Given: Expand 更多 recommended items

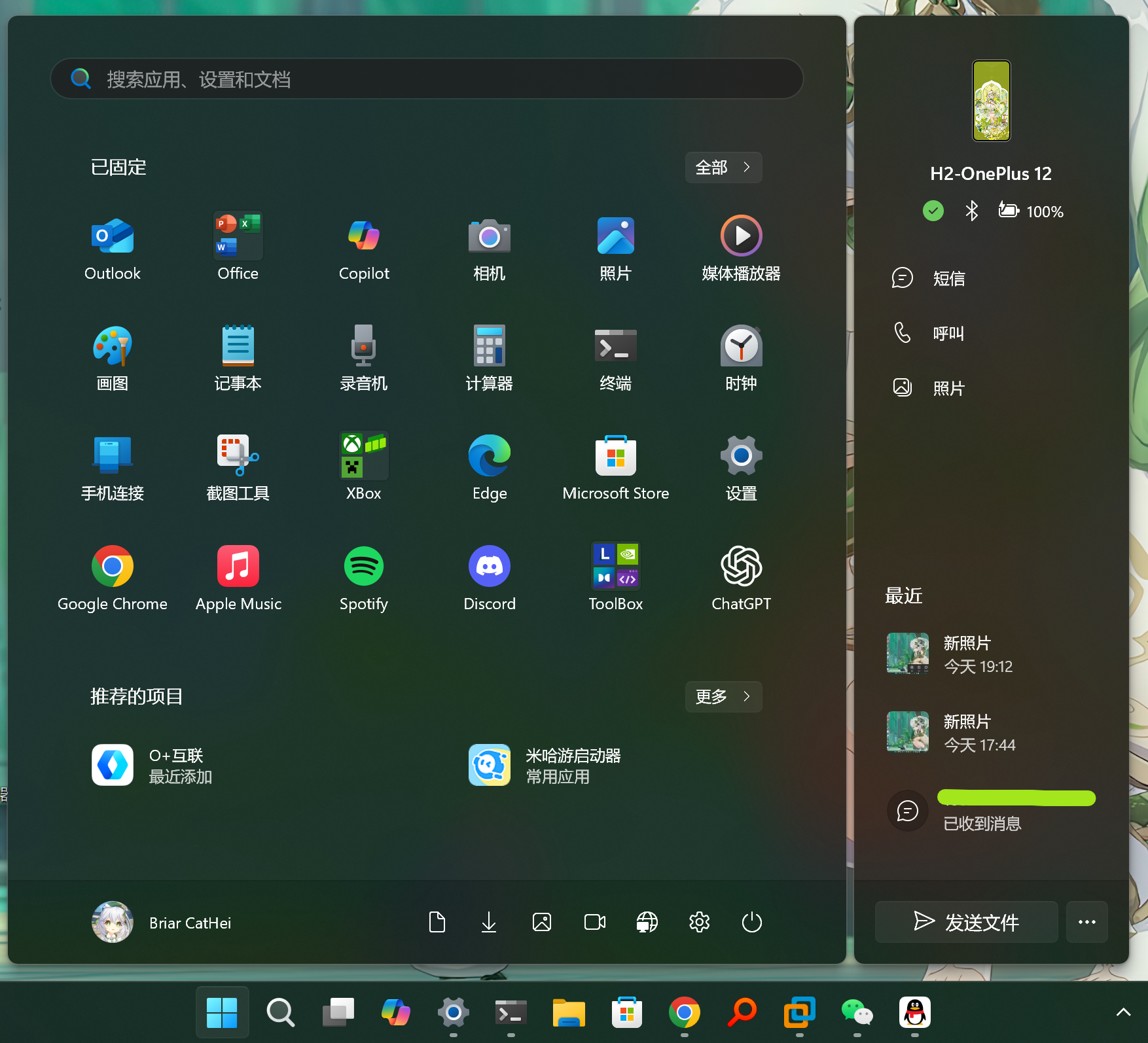Looking at the screenshot, I should pos(723,696).
